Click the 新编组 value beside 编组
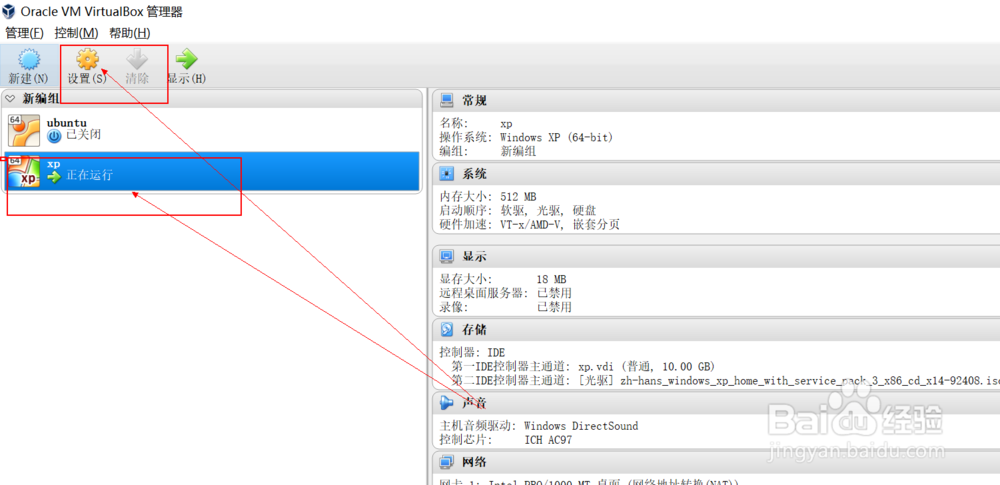 point(518,151)
